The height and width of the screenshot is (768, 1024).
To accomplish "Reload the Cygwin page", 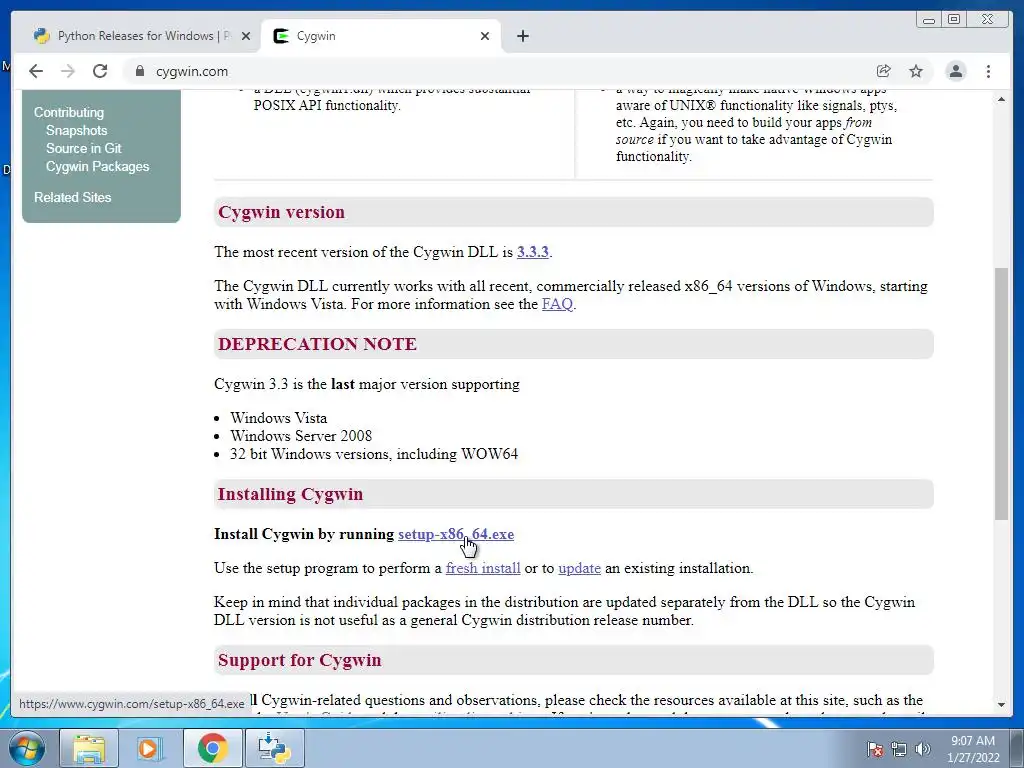I will click(x=100, y=71).
